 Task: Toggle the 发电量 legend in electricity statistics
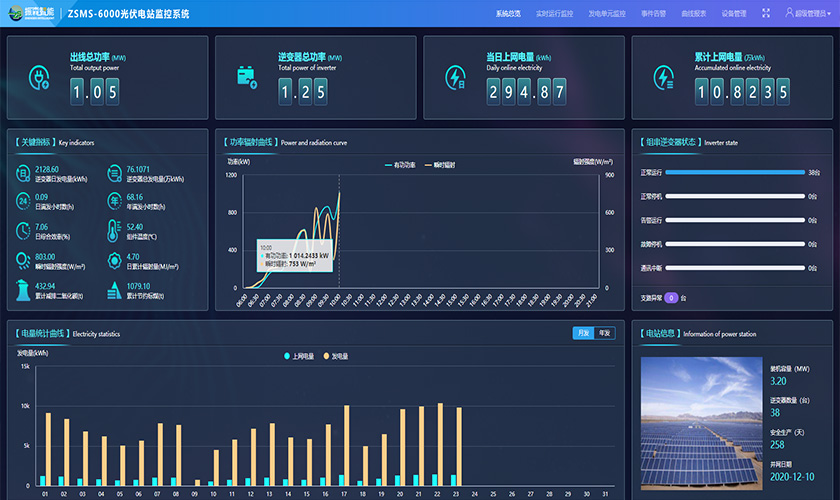tap(337, 356)
